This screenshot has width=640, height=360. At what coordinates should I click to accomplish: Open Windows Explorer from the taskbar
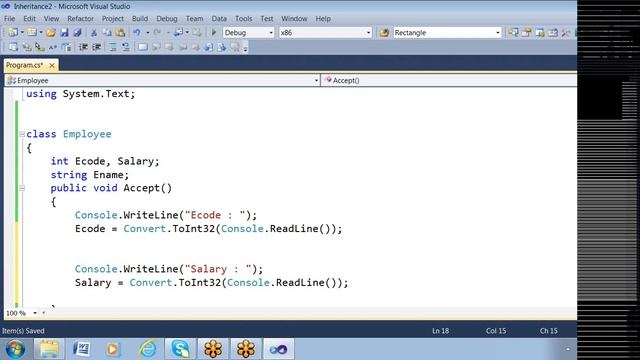[x=49, y=349]
